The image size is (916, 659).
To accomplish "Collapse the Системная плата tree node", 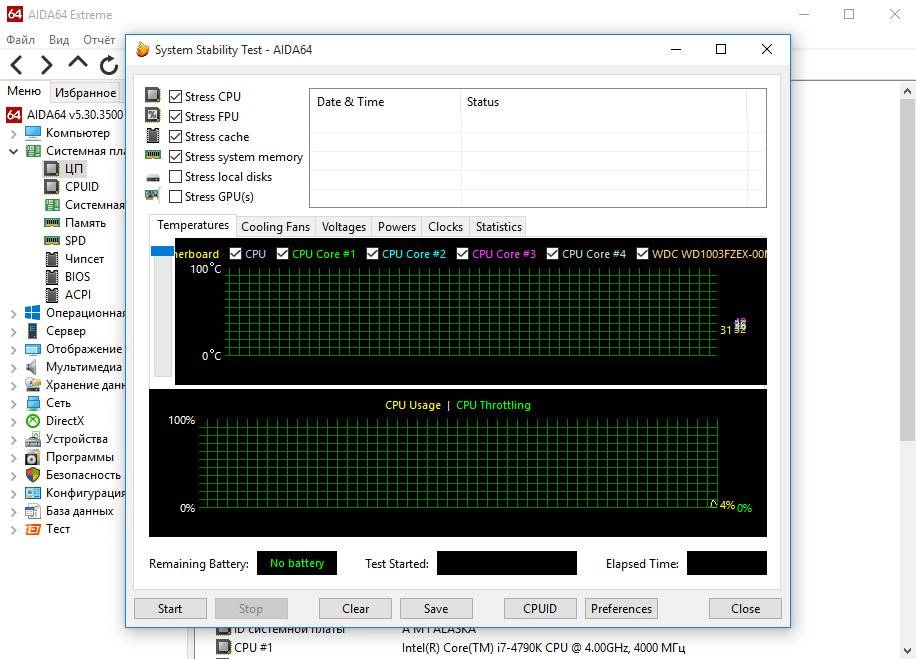I will click(13, 151).
